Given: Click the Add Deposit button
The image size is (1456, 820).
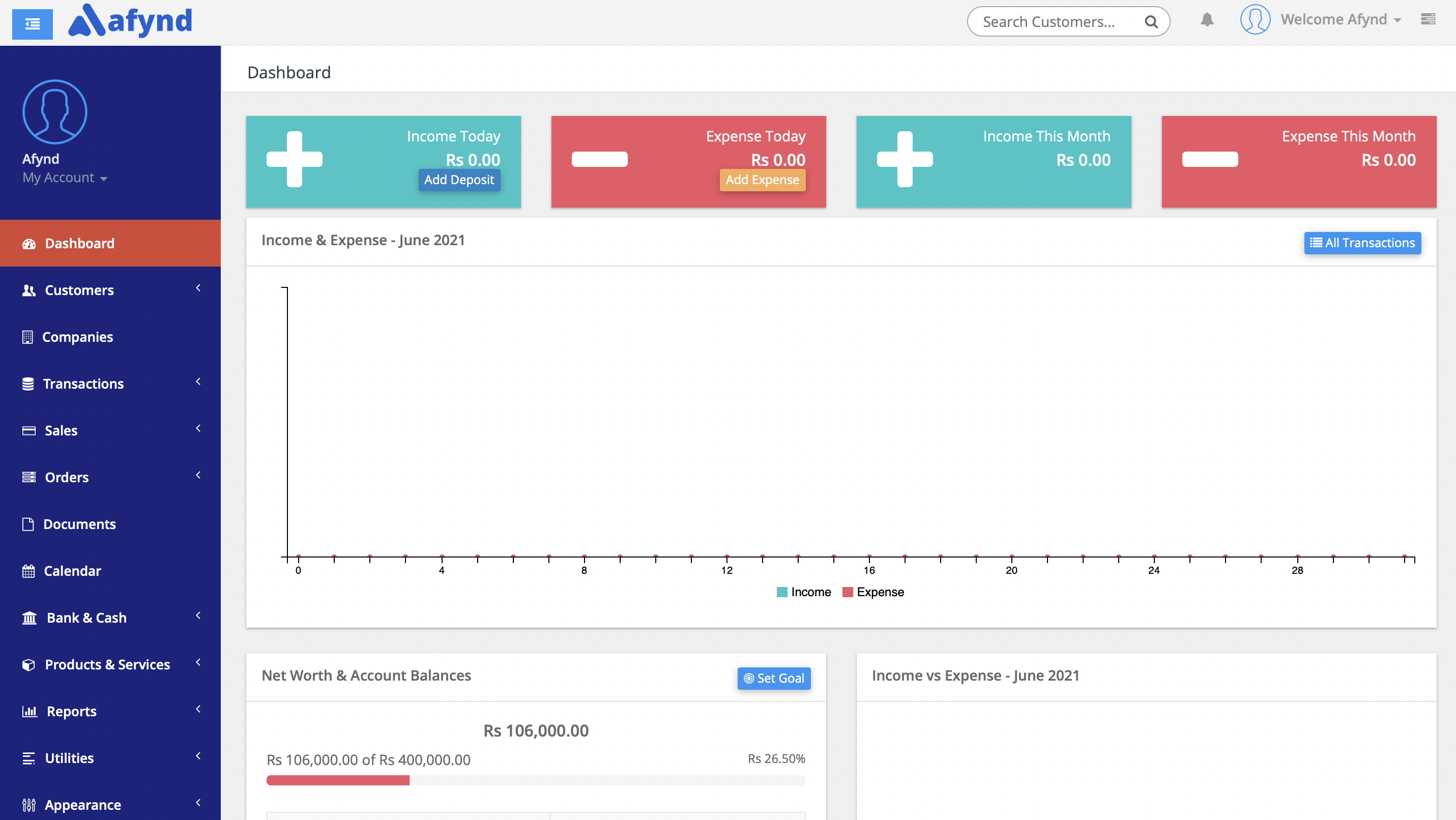Looking at the screenshot, I should pyautogui.click(x=459, y=180).
